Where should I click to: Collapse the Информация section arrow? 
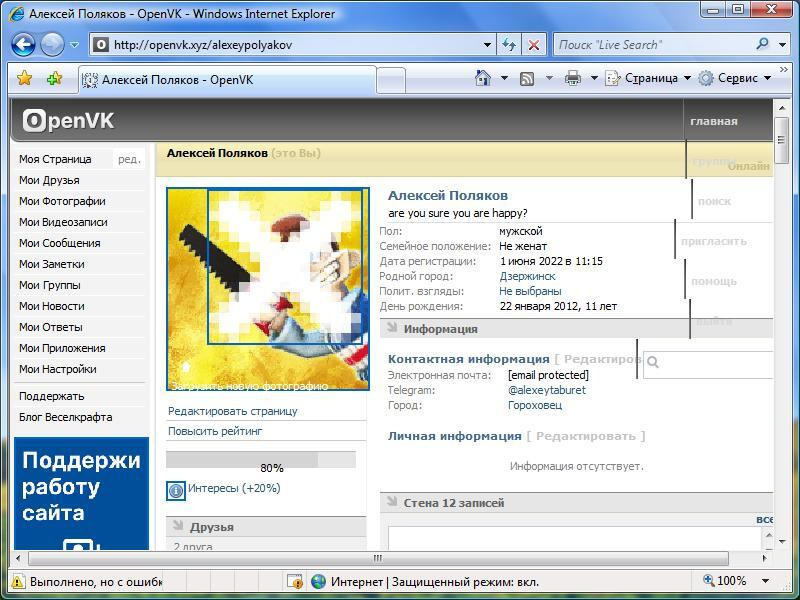pyautogui.click(x=392, y=327)
